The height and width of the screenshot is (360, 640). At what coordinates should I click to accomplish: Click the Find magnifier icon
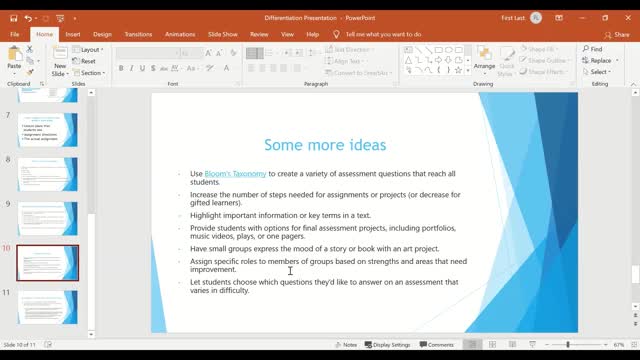586,49
